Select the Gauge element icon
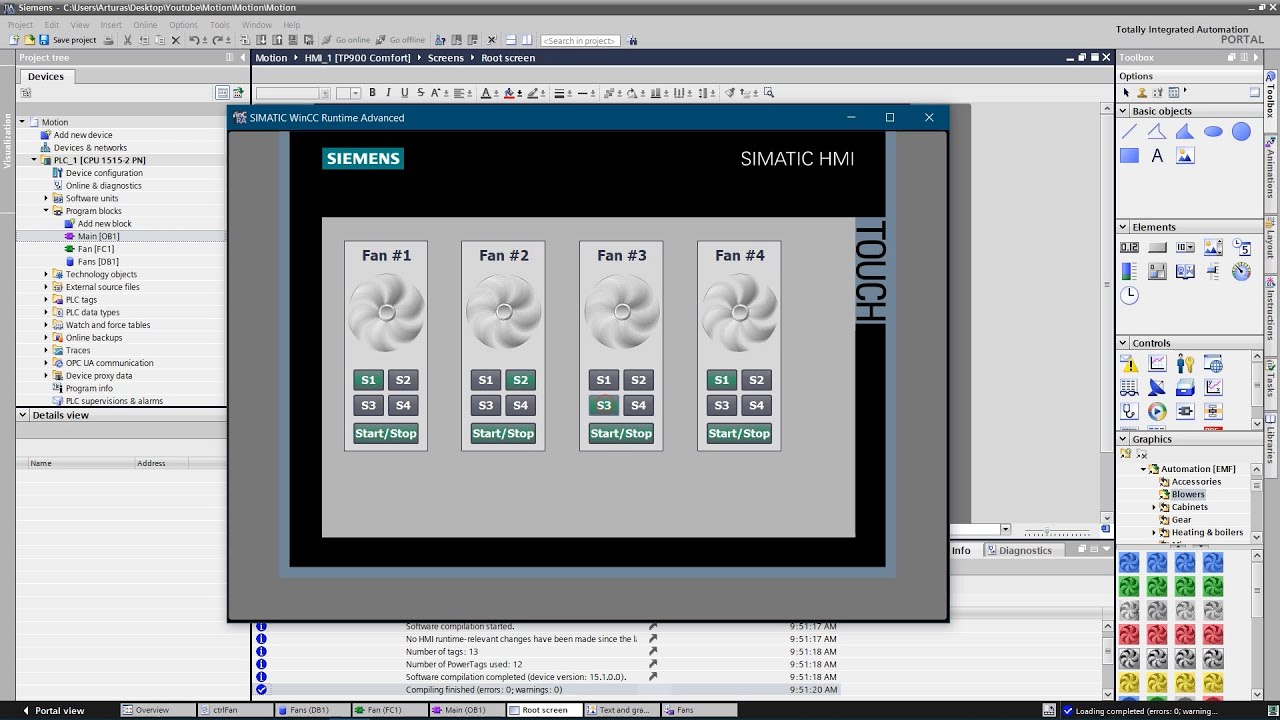Viewport: 1280px width, 720px height. 1241,271
